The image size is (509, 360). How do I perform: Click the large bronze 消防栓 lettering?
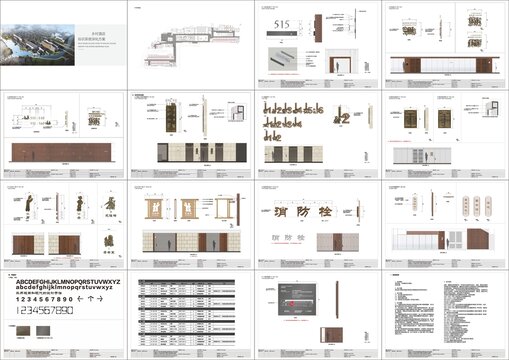click(303, 212)
